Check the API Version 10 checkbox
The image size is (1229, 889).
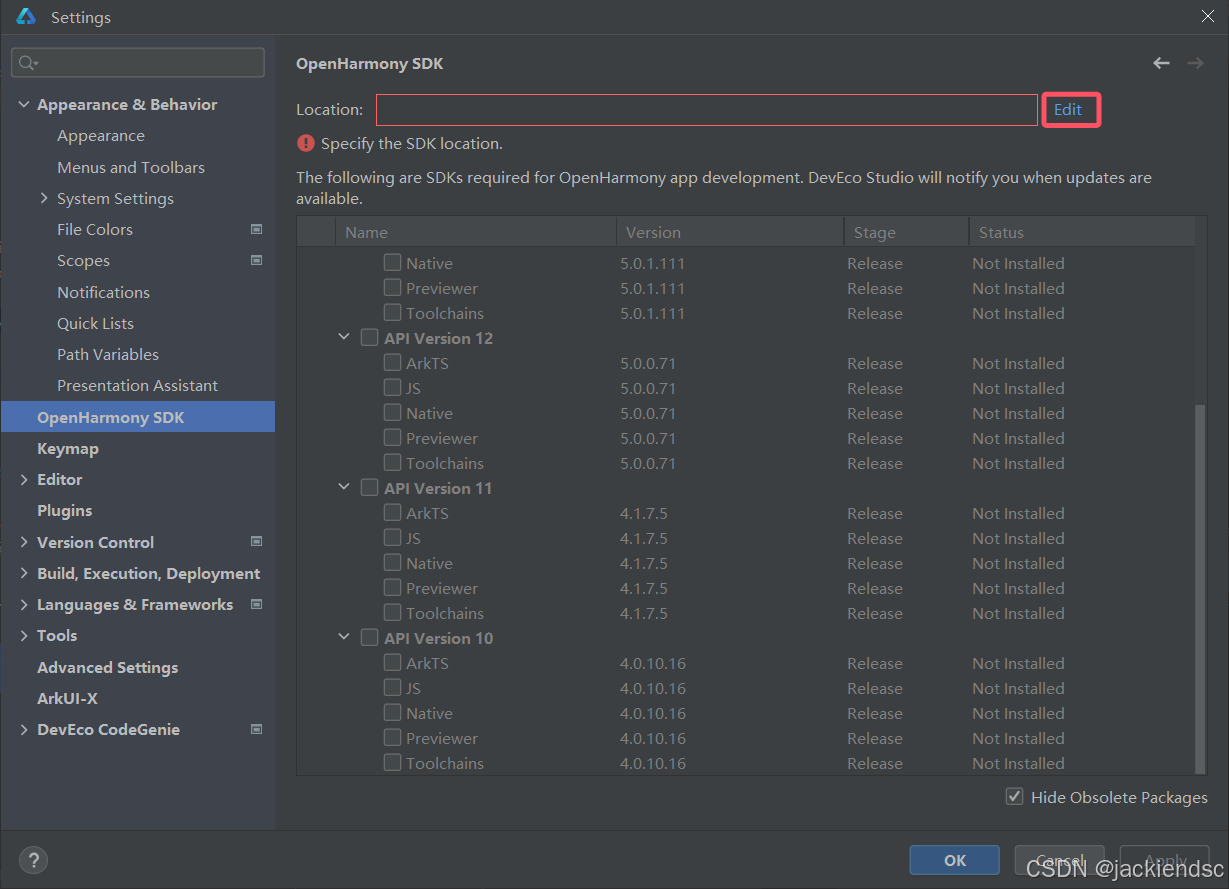tap(370, 638)
